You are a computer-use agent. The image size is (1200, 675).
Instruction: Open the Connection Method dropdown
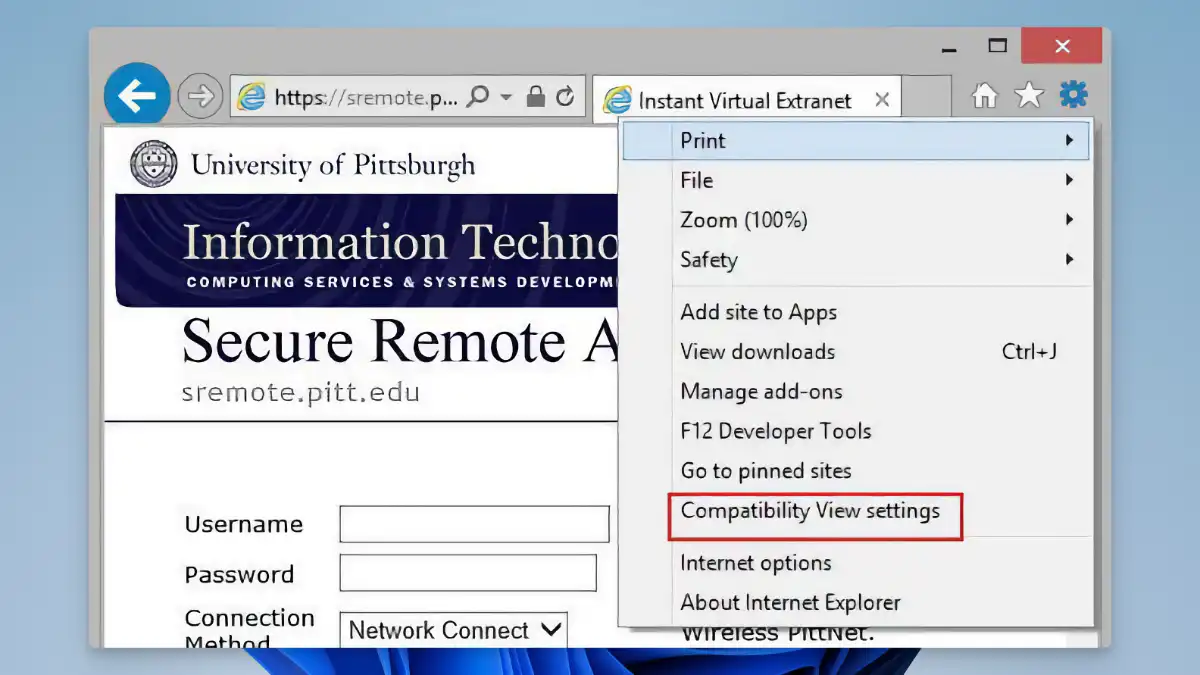coord(453,630)
